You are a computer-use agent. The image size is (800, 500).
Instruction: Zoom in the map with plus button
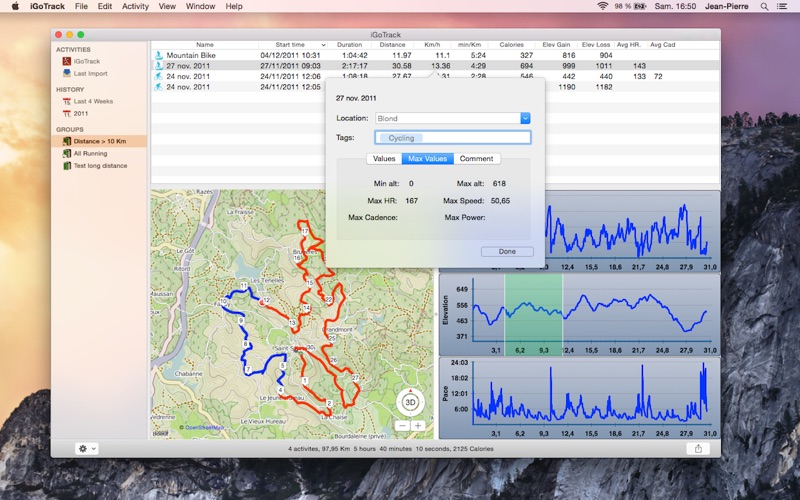click(418, 426)
